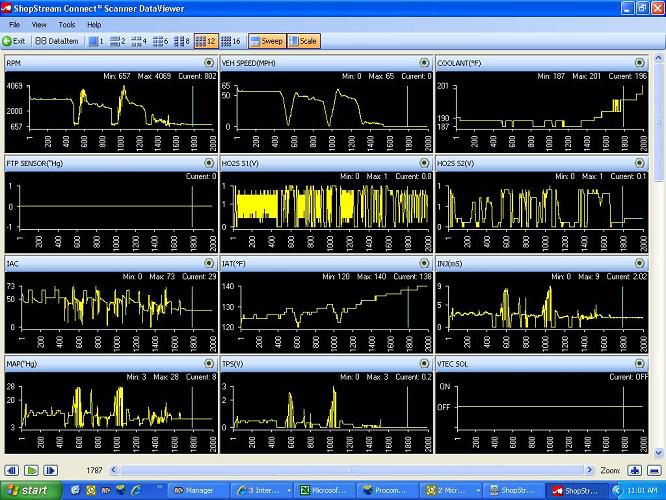Switch to 6-graph layout
The height and width of the screenshot is (500, 666).
(160, 41)
